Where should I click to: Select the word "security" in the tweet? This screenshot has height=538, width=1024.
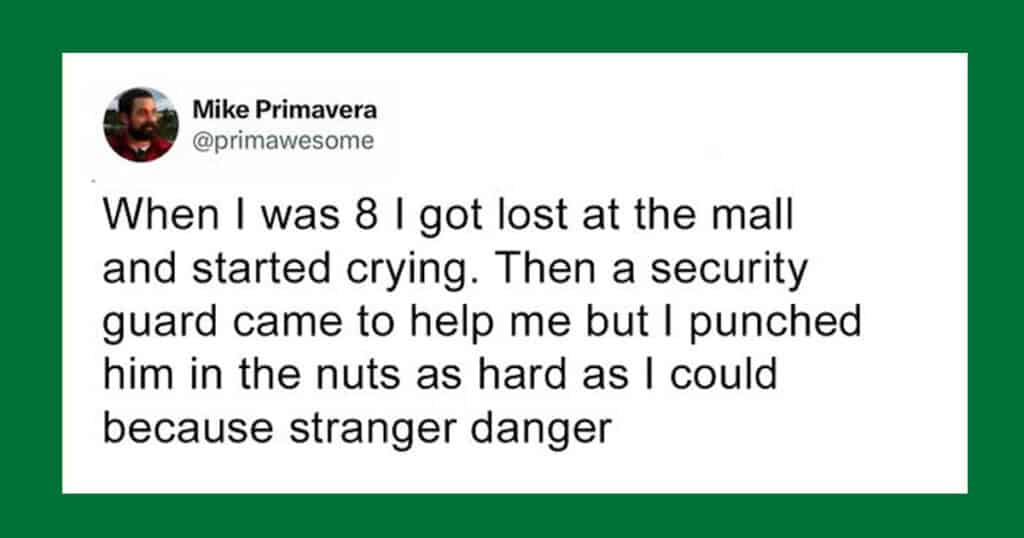[729, 270]
